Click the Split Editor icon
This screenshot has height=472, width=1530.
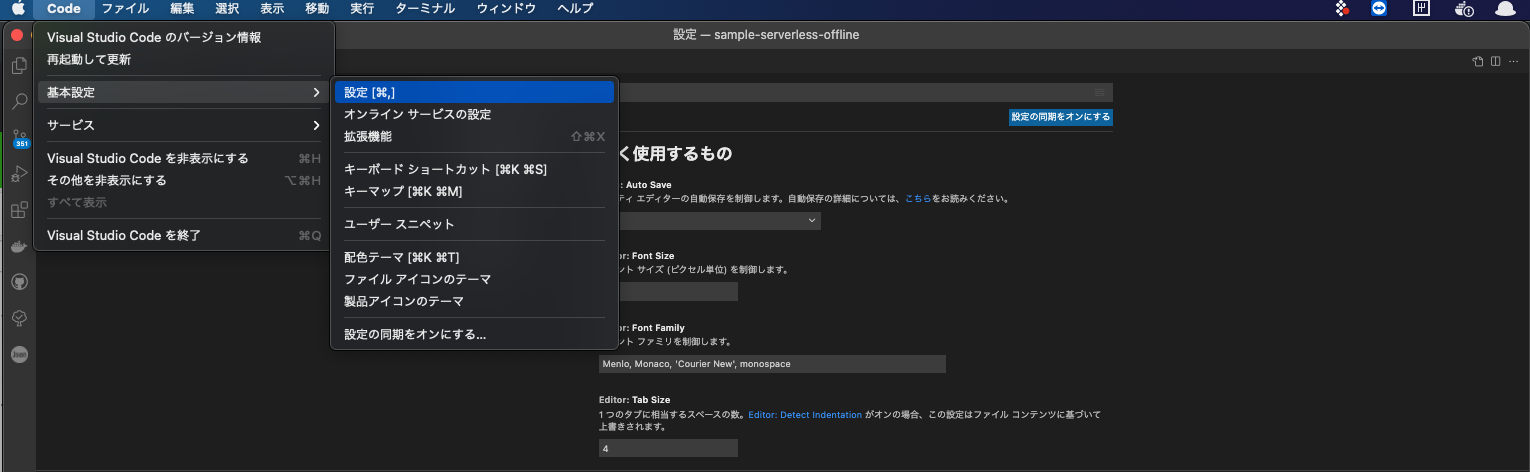pos(1496,61)
